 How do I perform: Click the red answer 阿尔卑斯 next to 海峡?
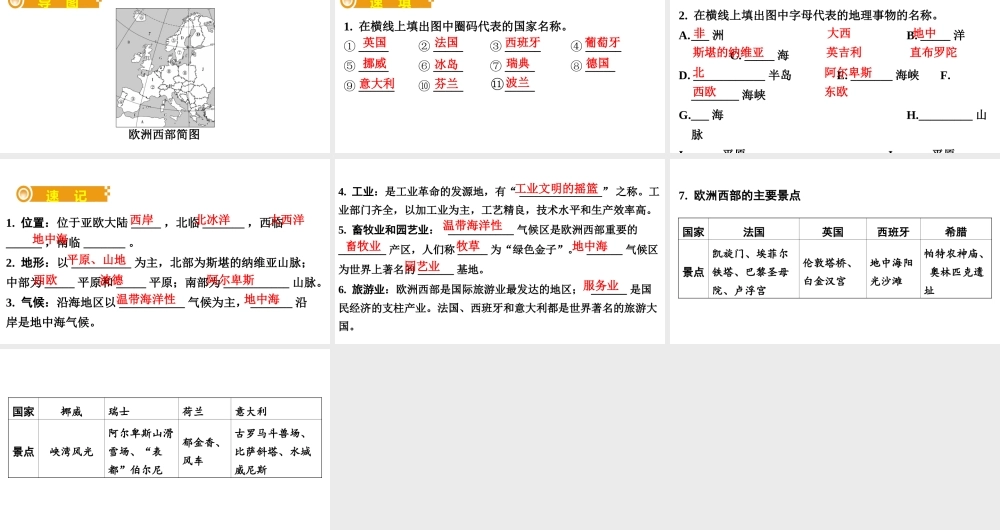(x=848, y=72)
